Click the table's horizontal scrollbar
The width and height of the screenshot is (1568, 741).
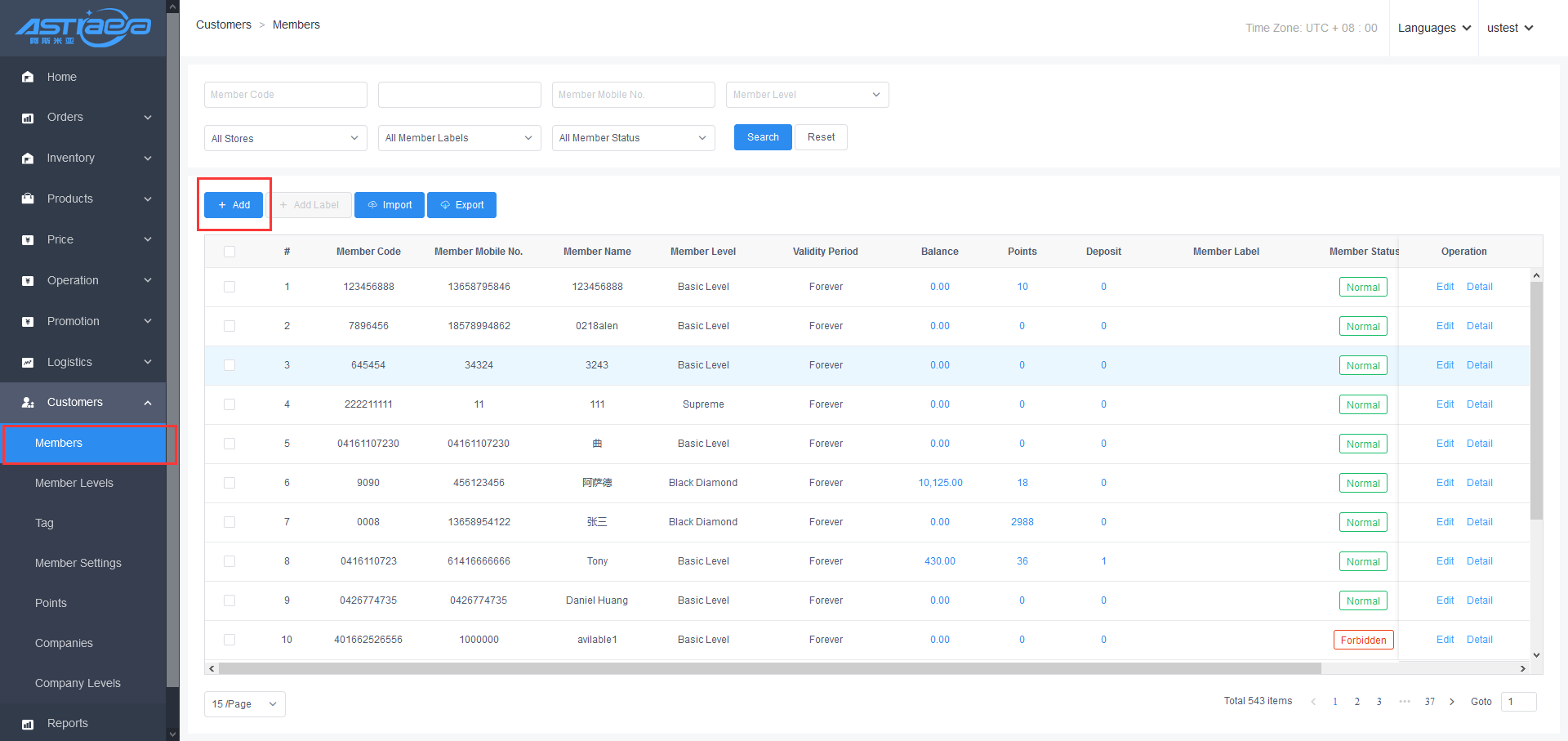pos(769,668)
